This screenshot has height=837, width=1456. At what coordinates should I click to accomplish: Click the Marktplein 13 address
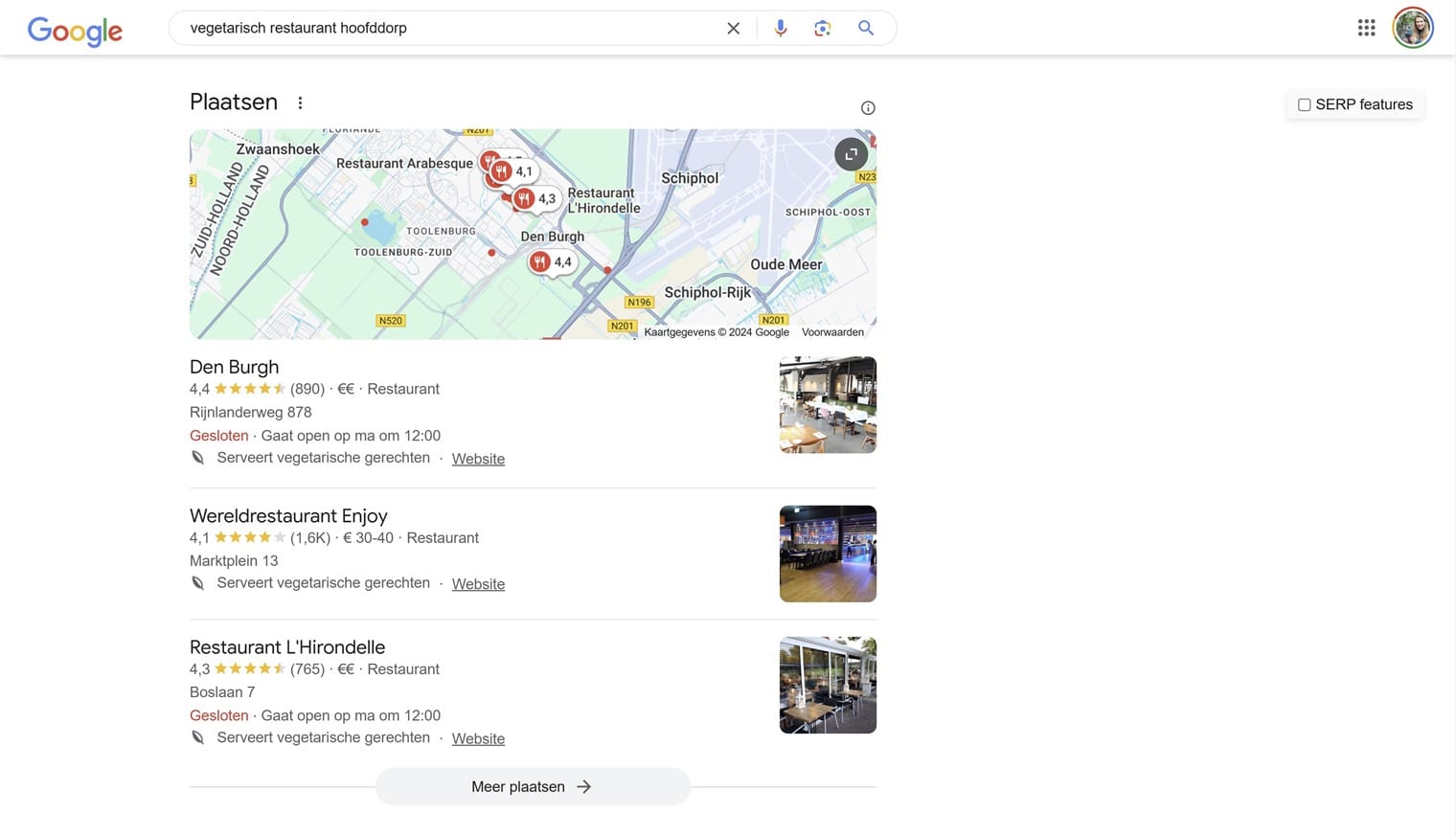click(x=234, y=561)
